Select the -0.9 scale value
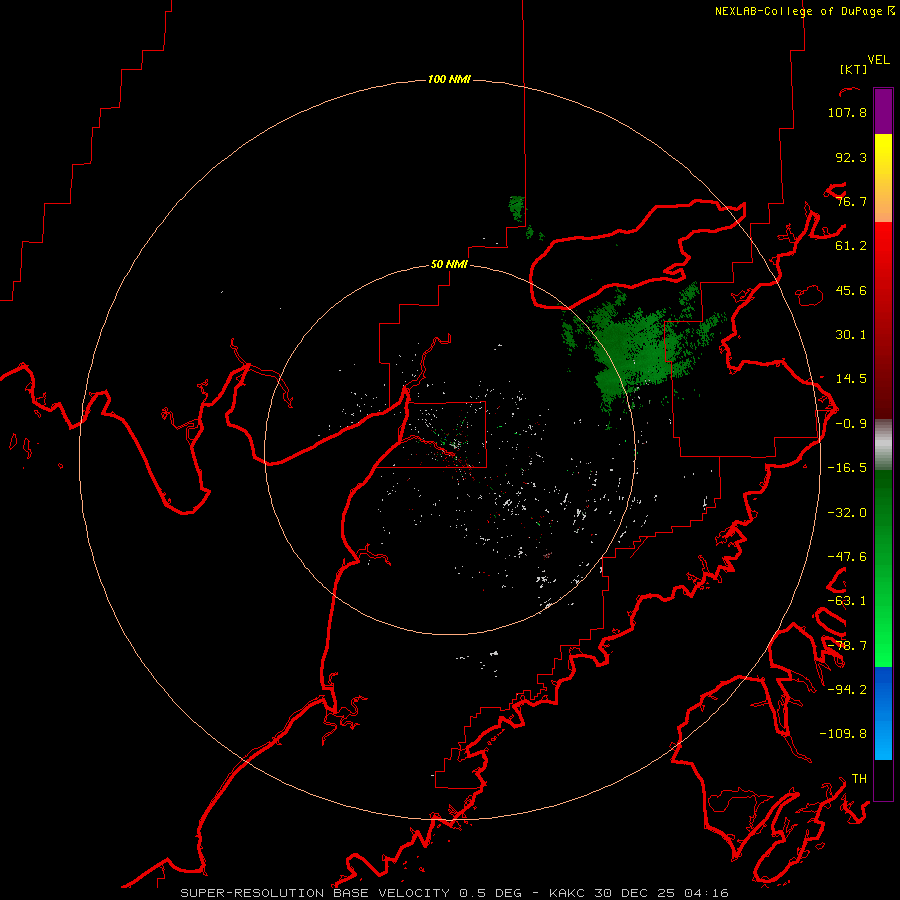 click(851, 424)
